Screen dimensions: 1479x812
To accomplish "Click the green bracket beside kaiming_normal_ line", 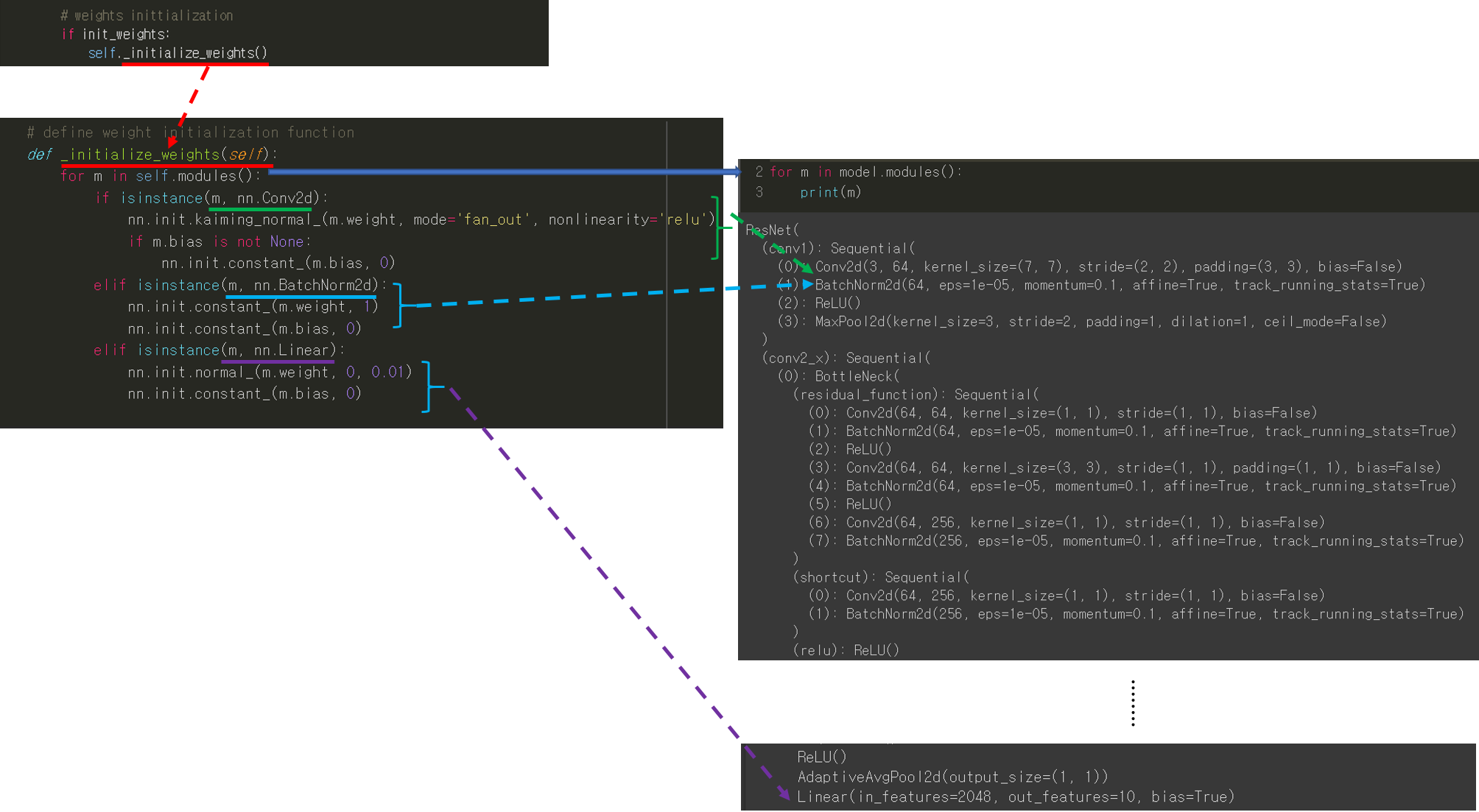I will pos(716,227).
